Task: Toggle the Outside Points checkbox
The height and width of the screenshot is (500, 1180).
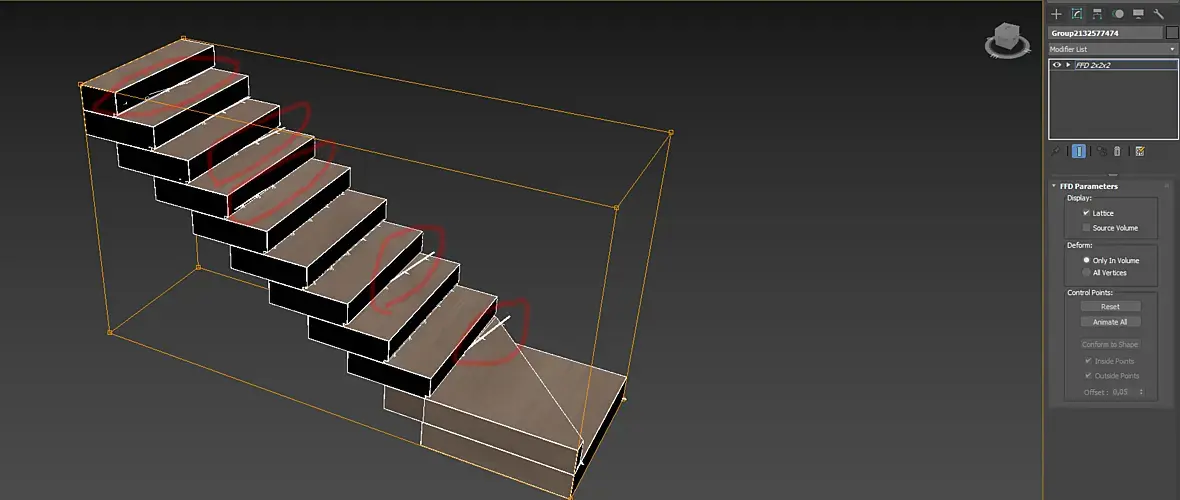Action: point(1088,376)
